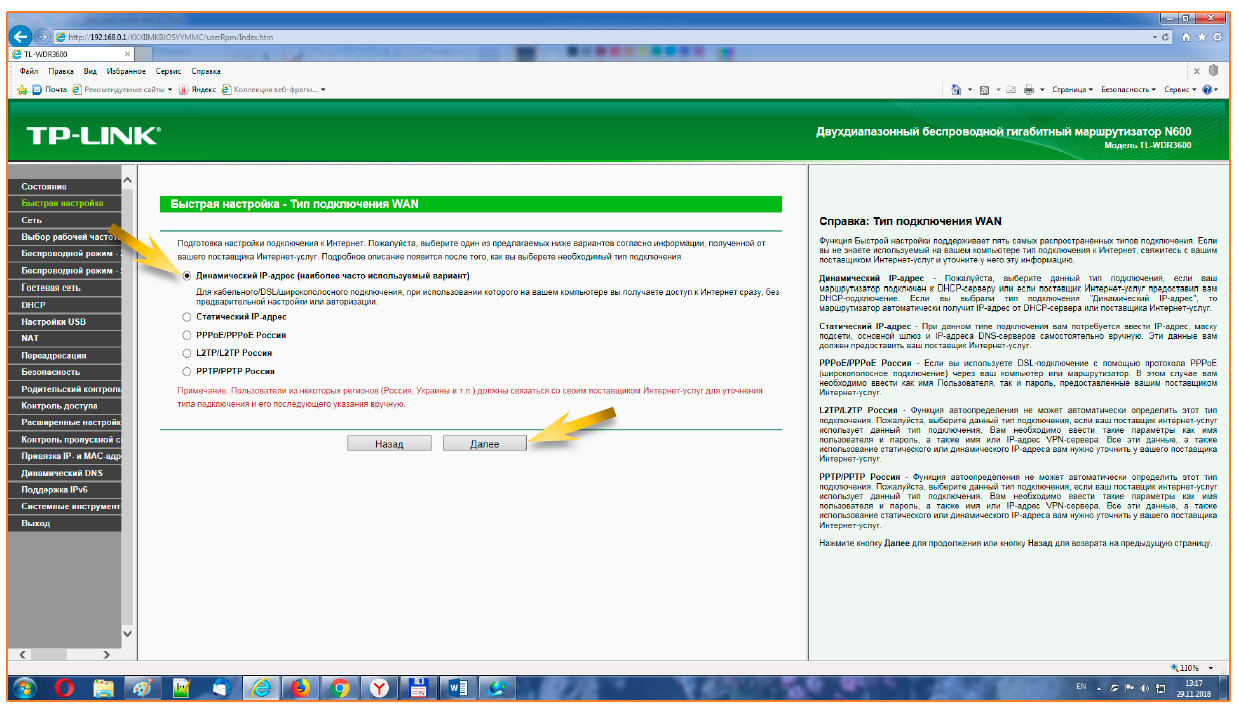The height and width of the screenshot is (718, 1238).
Task: Open the Opera browser taskbar icon
Action: (63, 688)
